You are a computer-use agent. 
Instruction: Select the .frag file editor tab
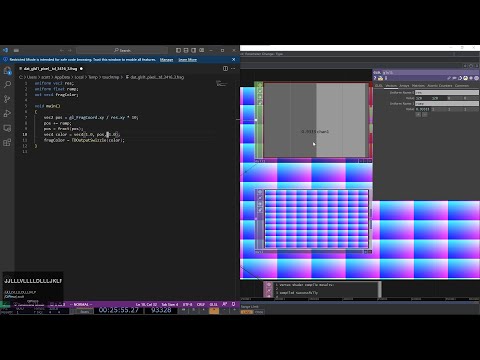coord(51,69)
